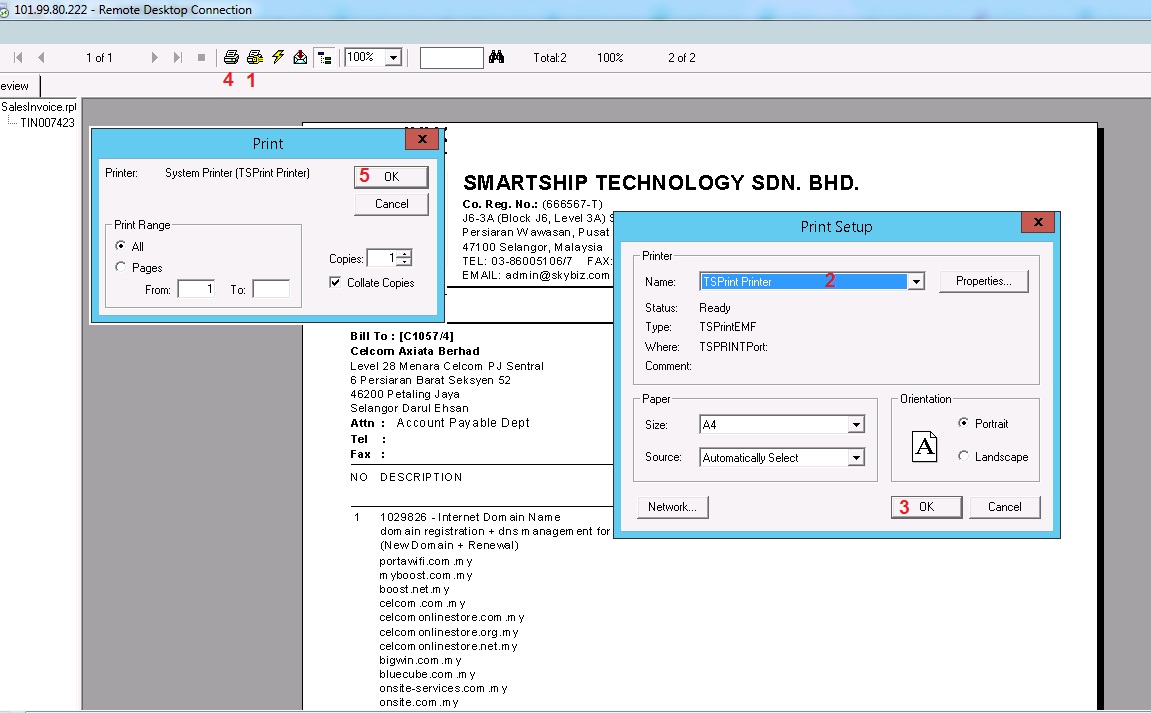Open Printer Setup from the toolbar icon
The width and height of the screenshot is (1151, 713).
coord(255,58)
